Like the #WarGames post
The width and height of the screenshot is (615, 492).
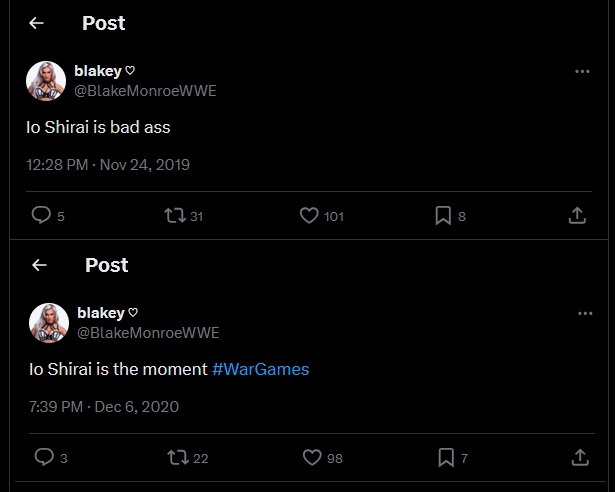point(311,457)
